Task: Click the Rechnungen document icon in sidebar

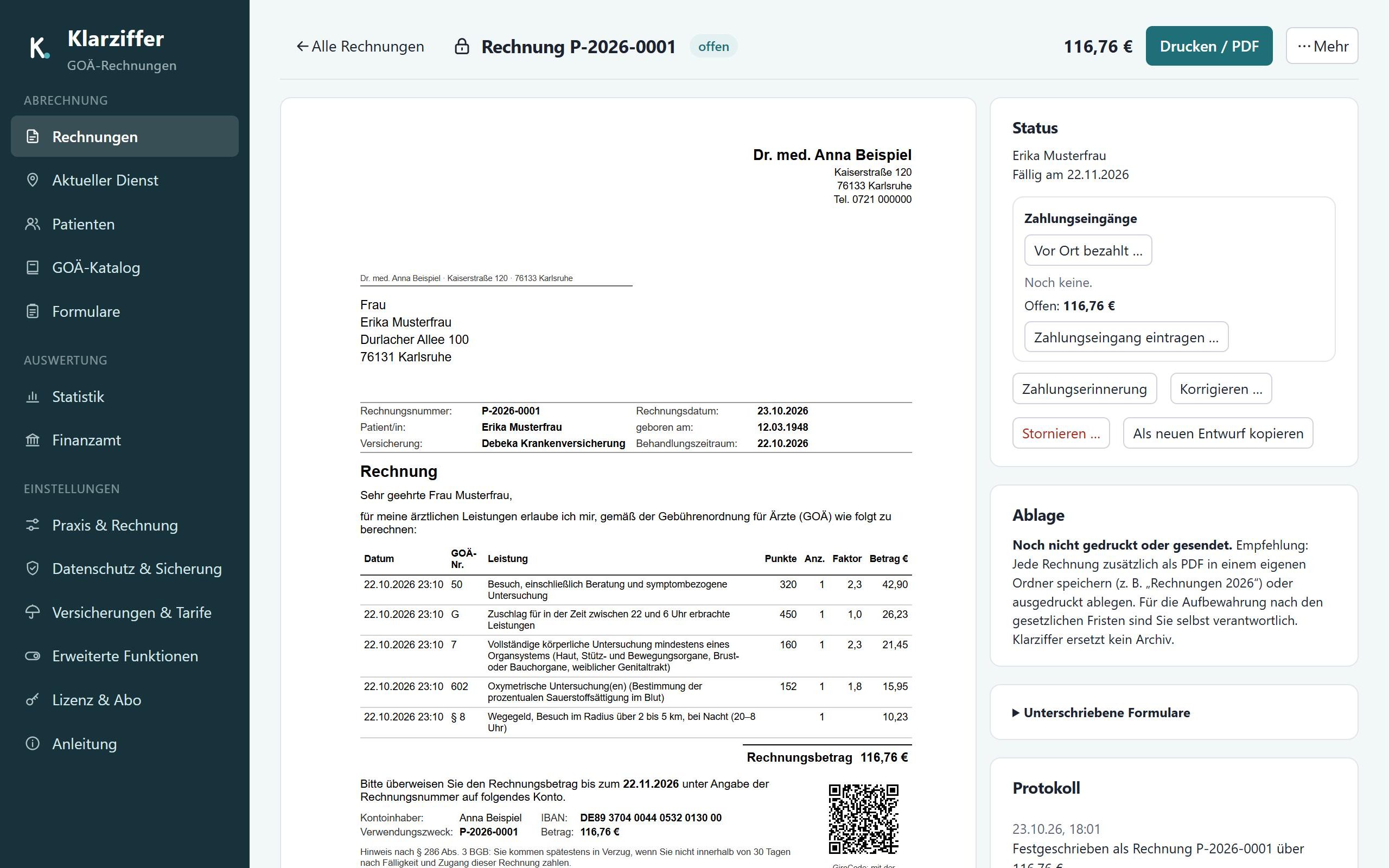Action: pyautogui.click(x=33, y=136)
